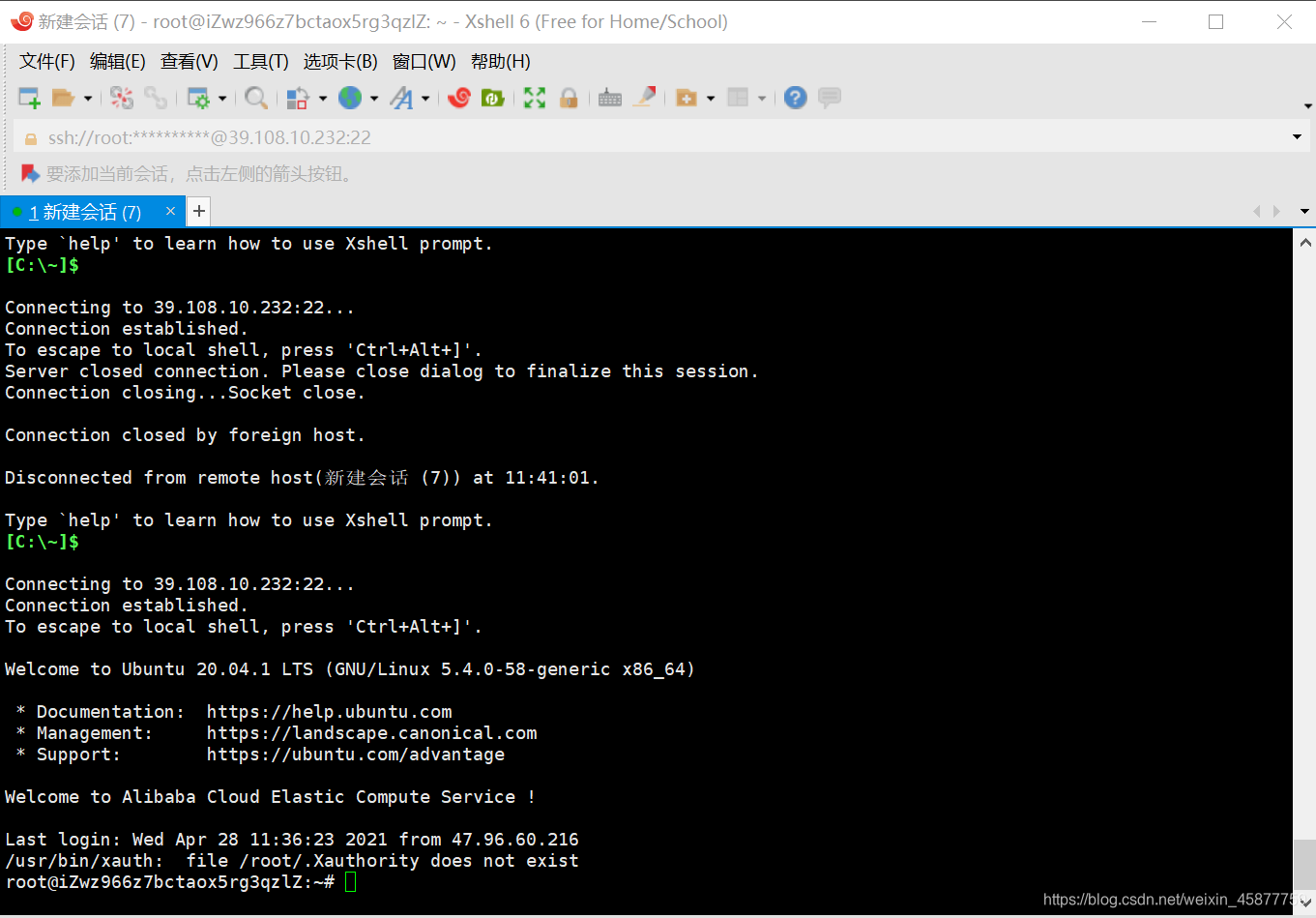Click the 'Welcome to Ubuntu 20.04.1 LTS' line
Screen dimensions: 1316x918
[x=350, y=669]
